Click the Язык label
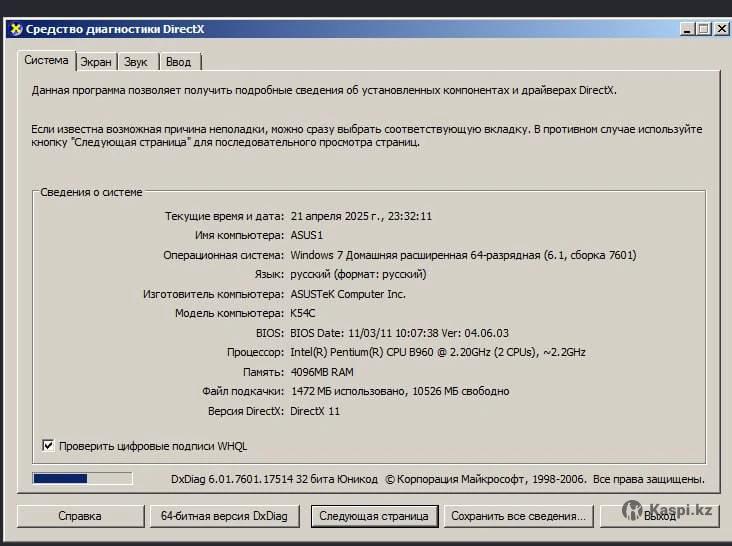The height and width of the screenshot is (546, 732). click(269, 274)
